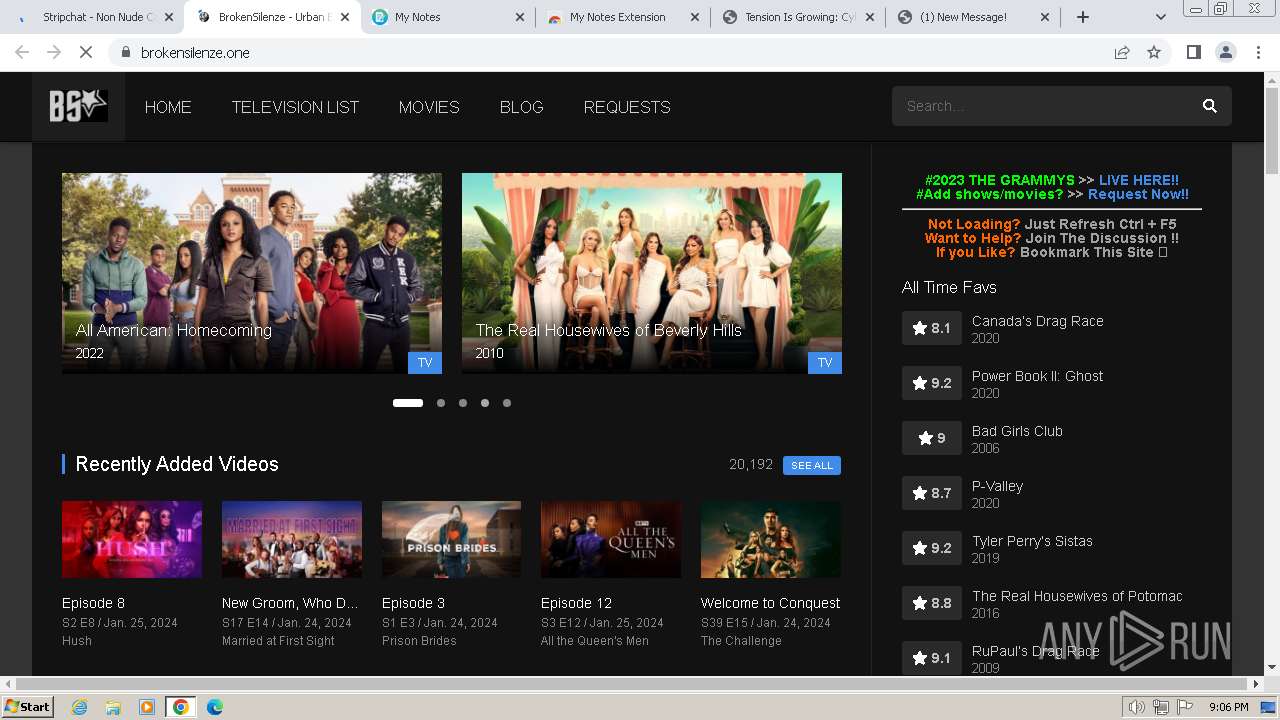The height and width of the screenshot is (720, 1280).
Task: Open a new browser tab
Action: coord(1083,17)
